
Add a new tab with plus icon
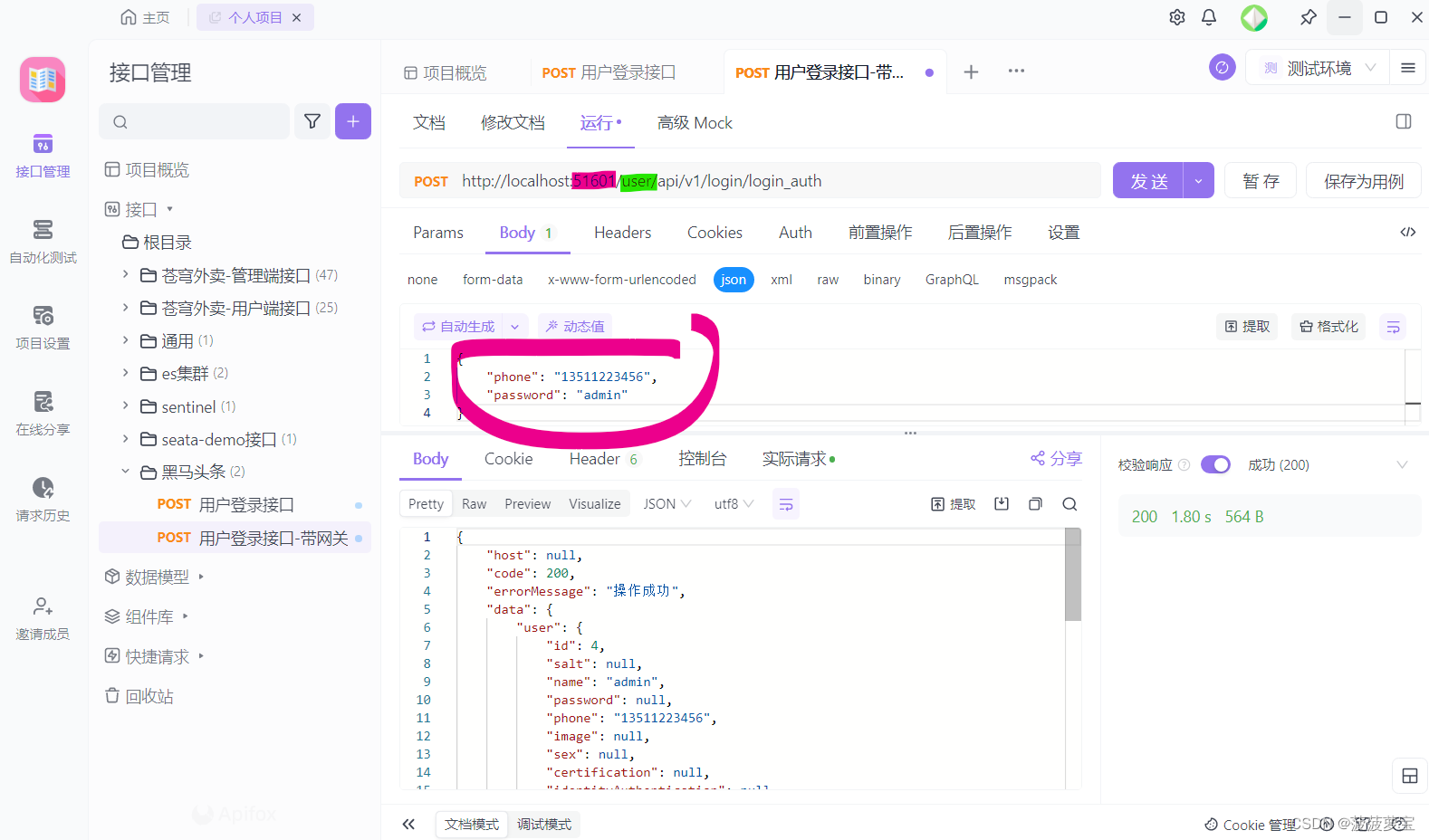pyautogui.click(x=971, y=72)
